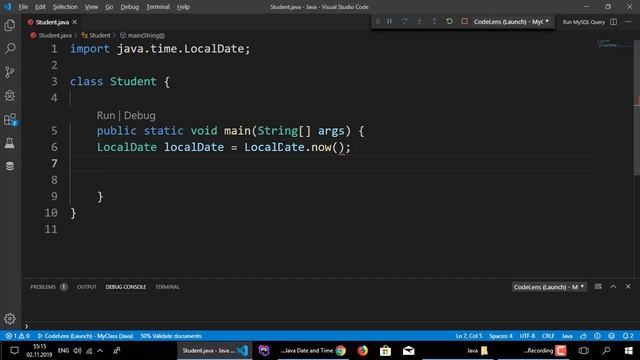This screenshot has height=360, width=640.
Task: Open Microsoft Store from taskbar
Action: click(x=385, y=351)
